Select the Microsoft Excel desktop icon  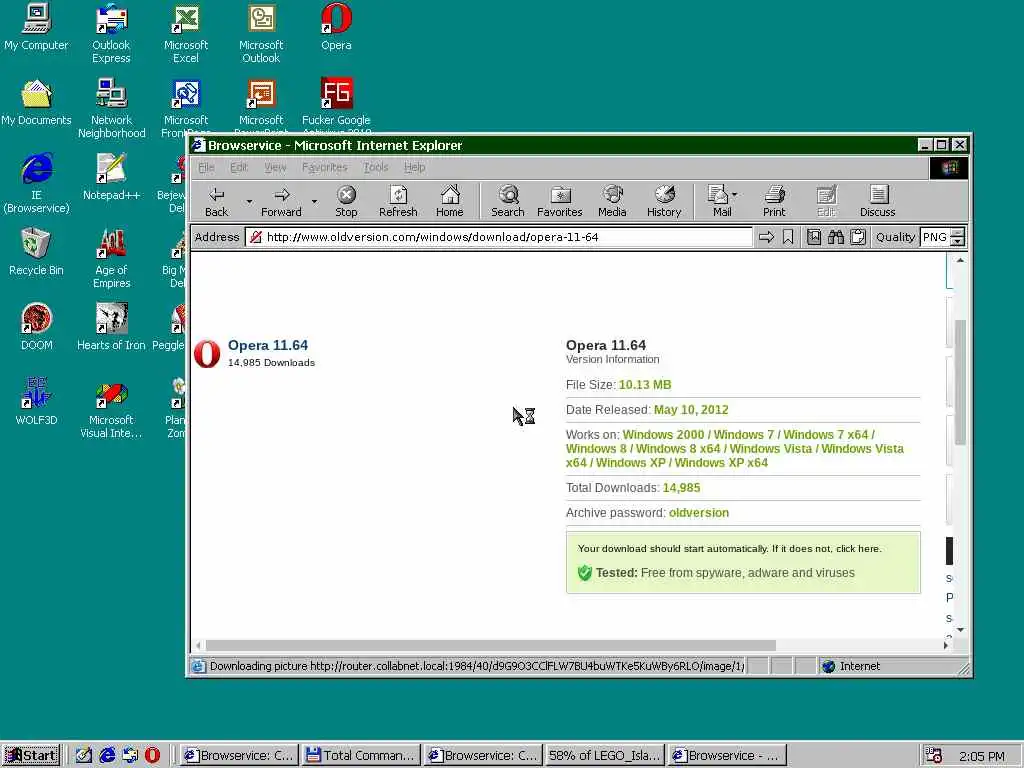185,33
